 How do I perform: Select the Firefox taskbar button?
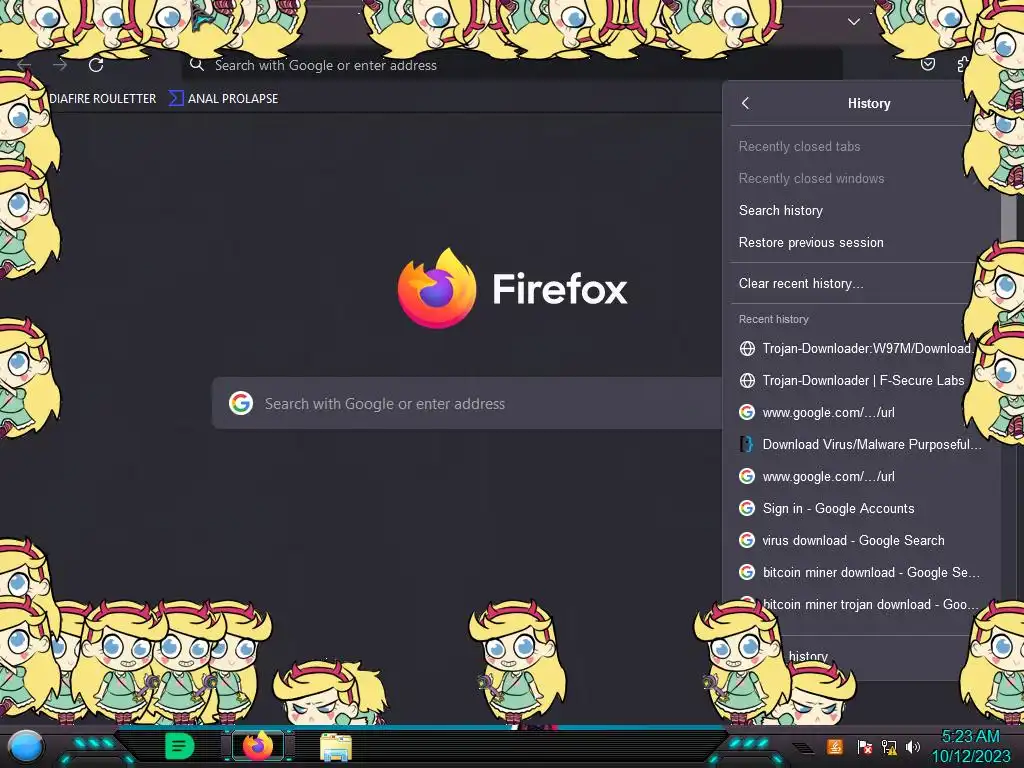click(x=258, y=746)
